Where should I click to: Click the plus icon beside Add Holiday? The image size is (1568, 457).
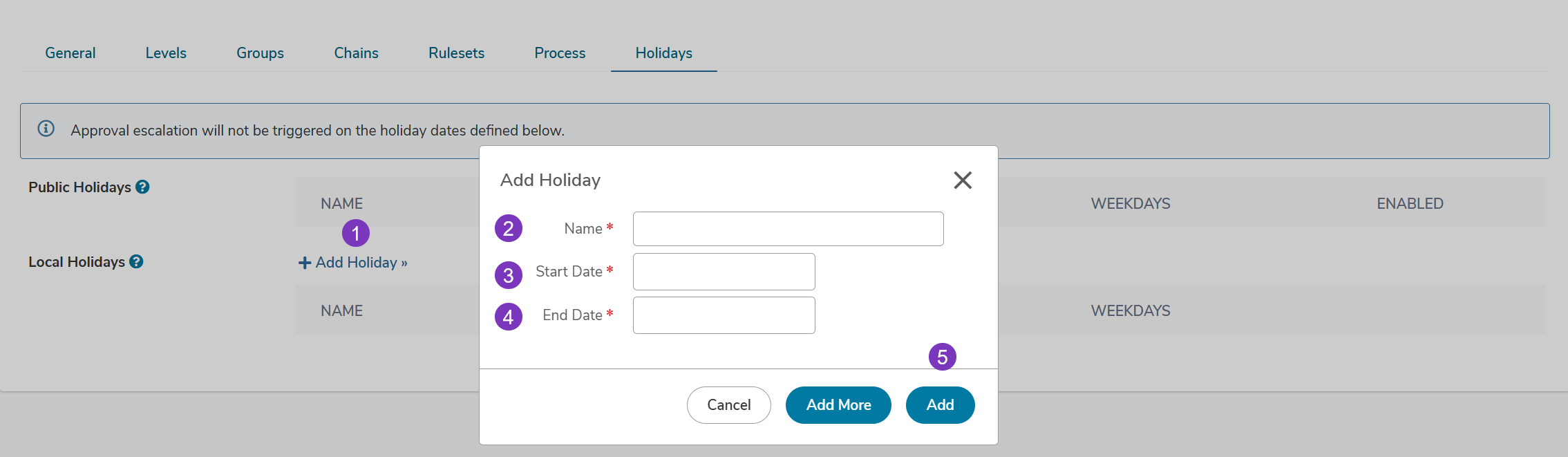[305, 263]
